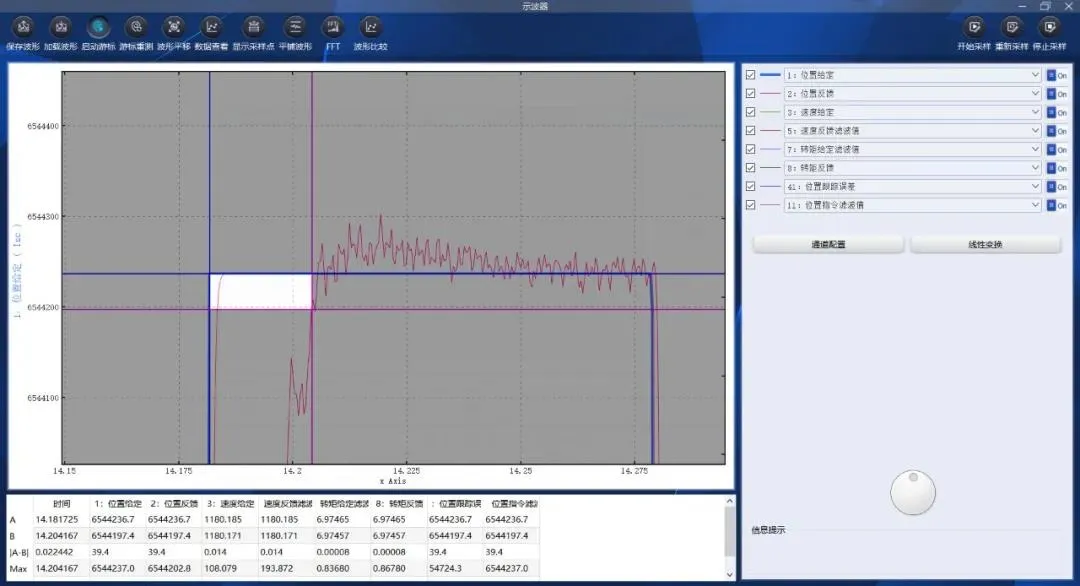Uncheck the checkbox for channel 3: 速度给定
The image size is (1080, 586).
pos(751,112)
